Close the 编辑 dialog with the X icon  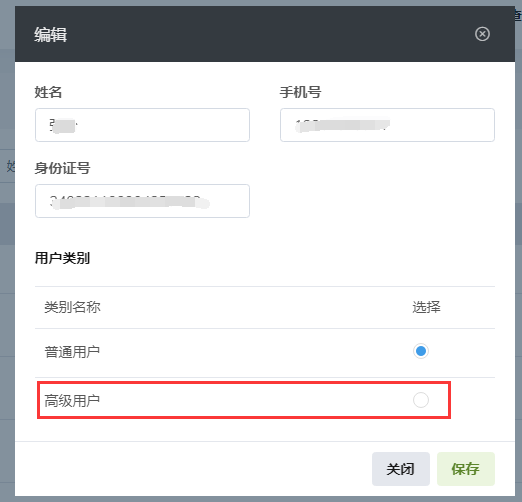[482, 34]
